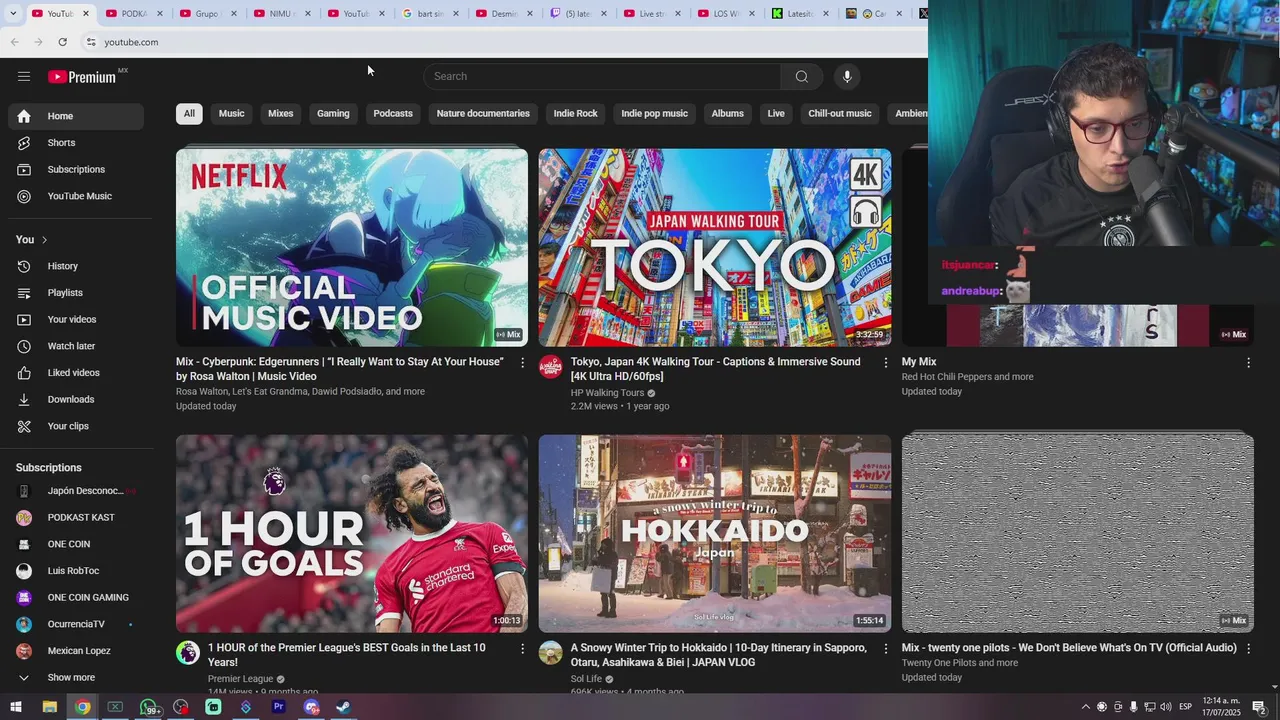
Task: Open the Windows notification center
Action: click(1259, 707)
